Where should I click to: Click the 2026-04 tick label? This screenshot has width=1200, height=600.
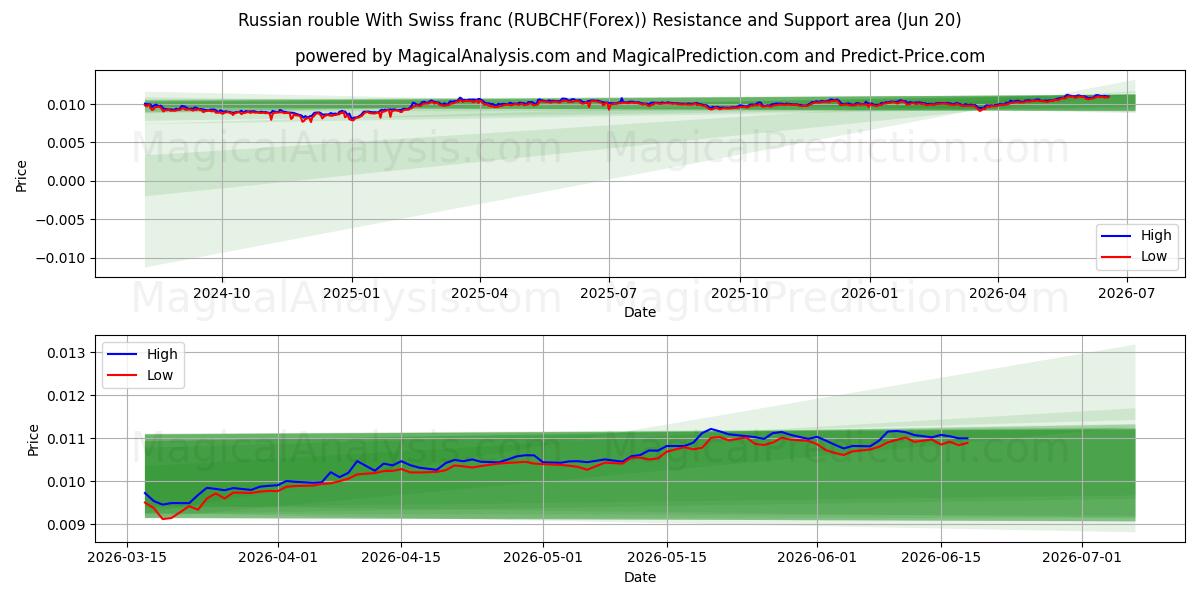pos(998,293)
